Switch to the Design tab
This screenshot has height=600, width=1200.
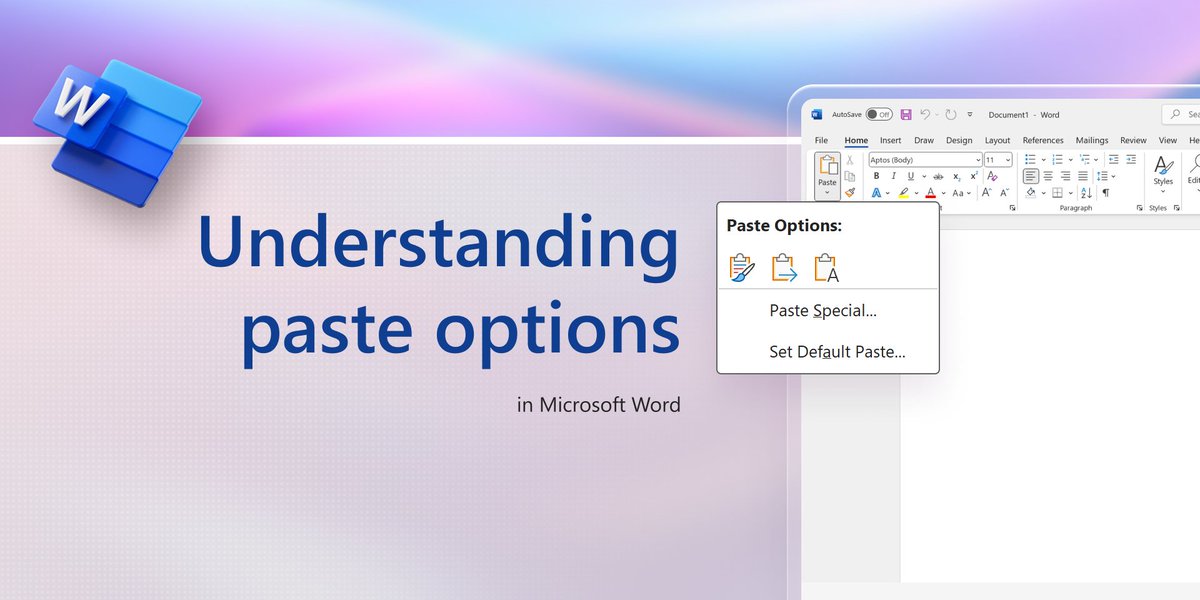(959, 141)
